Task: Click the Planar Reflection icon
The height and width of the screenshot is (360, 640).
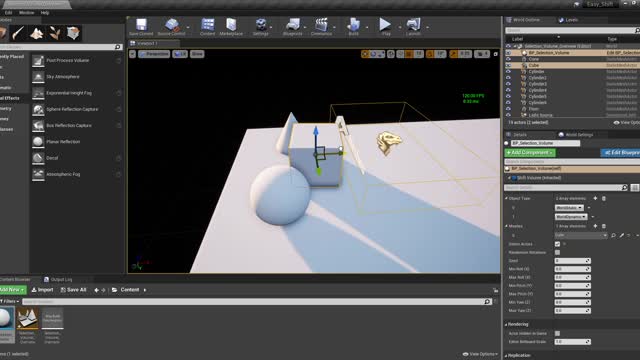Action: coord(38,142)
